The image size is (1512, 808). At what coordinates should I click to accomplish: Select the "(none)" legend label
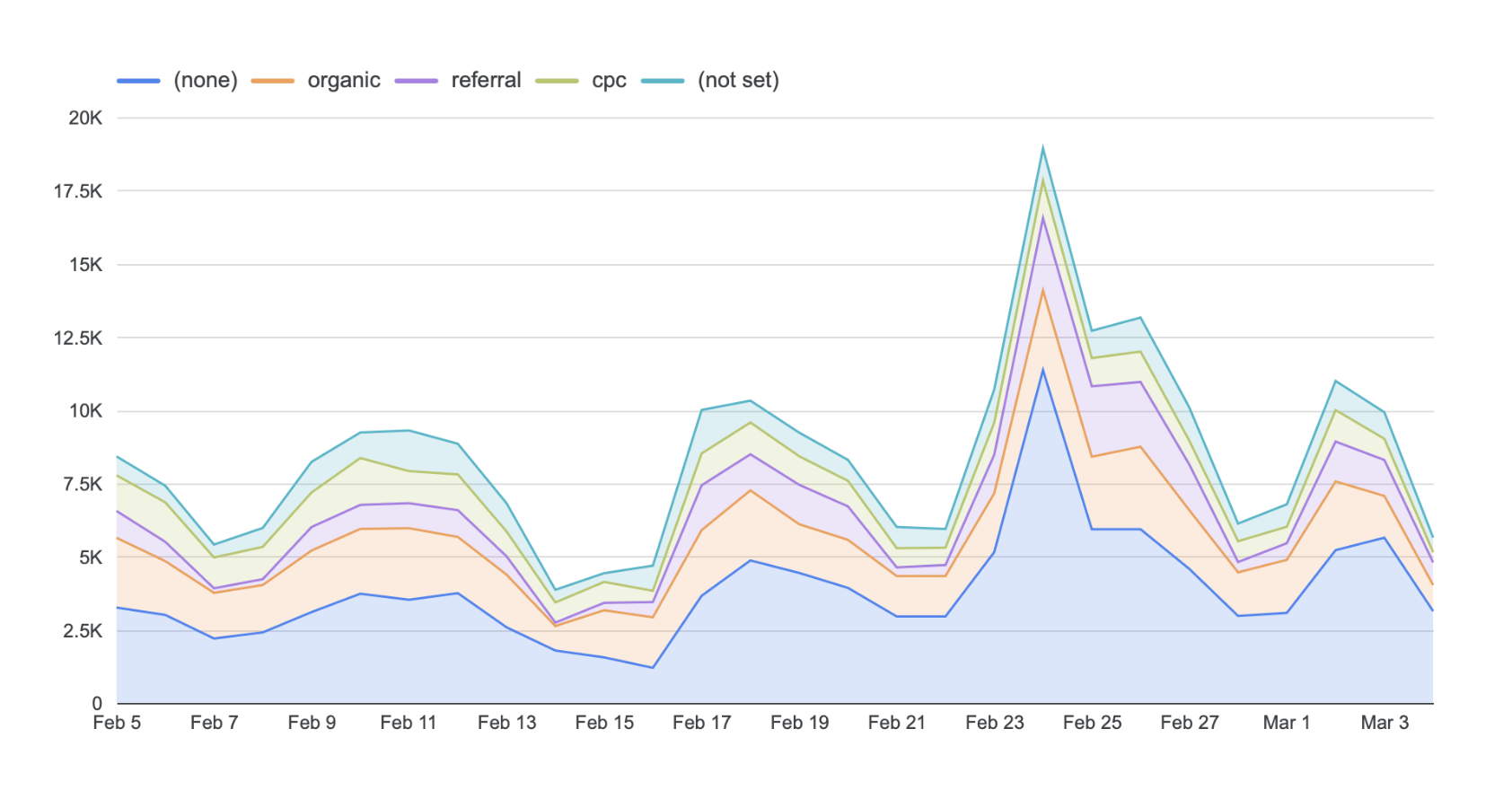pos(206,81)
